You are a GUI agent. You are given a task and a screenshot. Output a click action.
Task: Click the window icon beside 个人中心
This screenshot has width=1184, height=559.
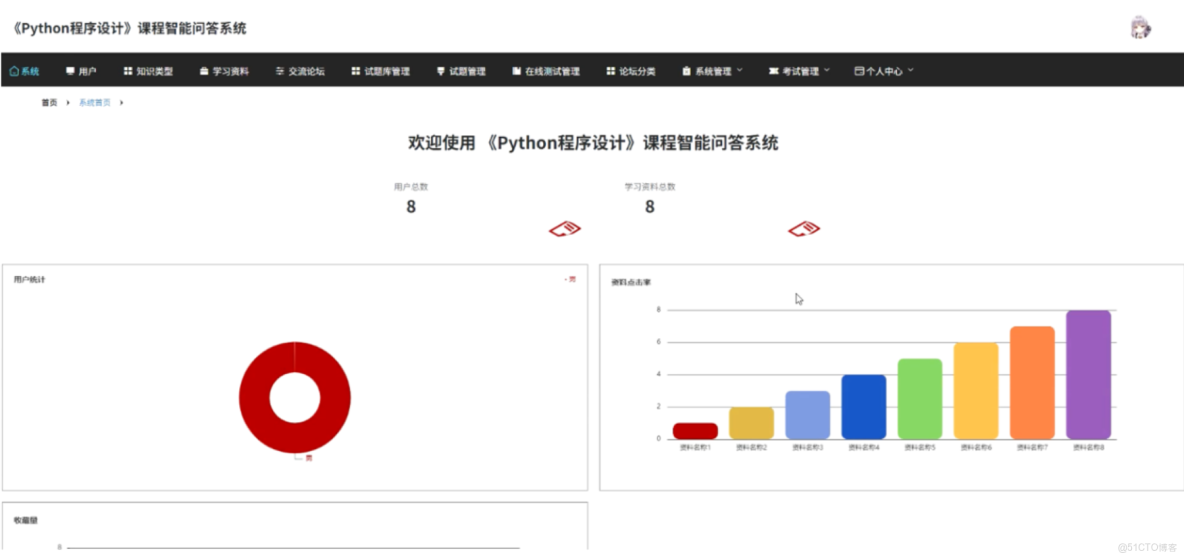pyautogui.click(x=859, y=72)
